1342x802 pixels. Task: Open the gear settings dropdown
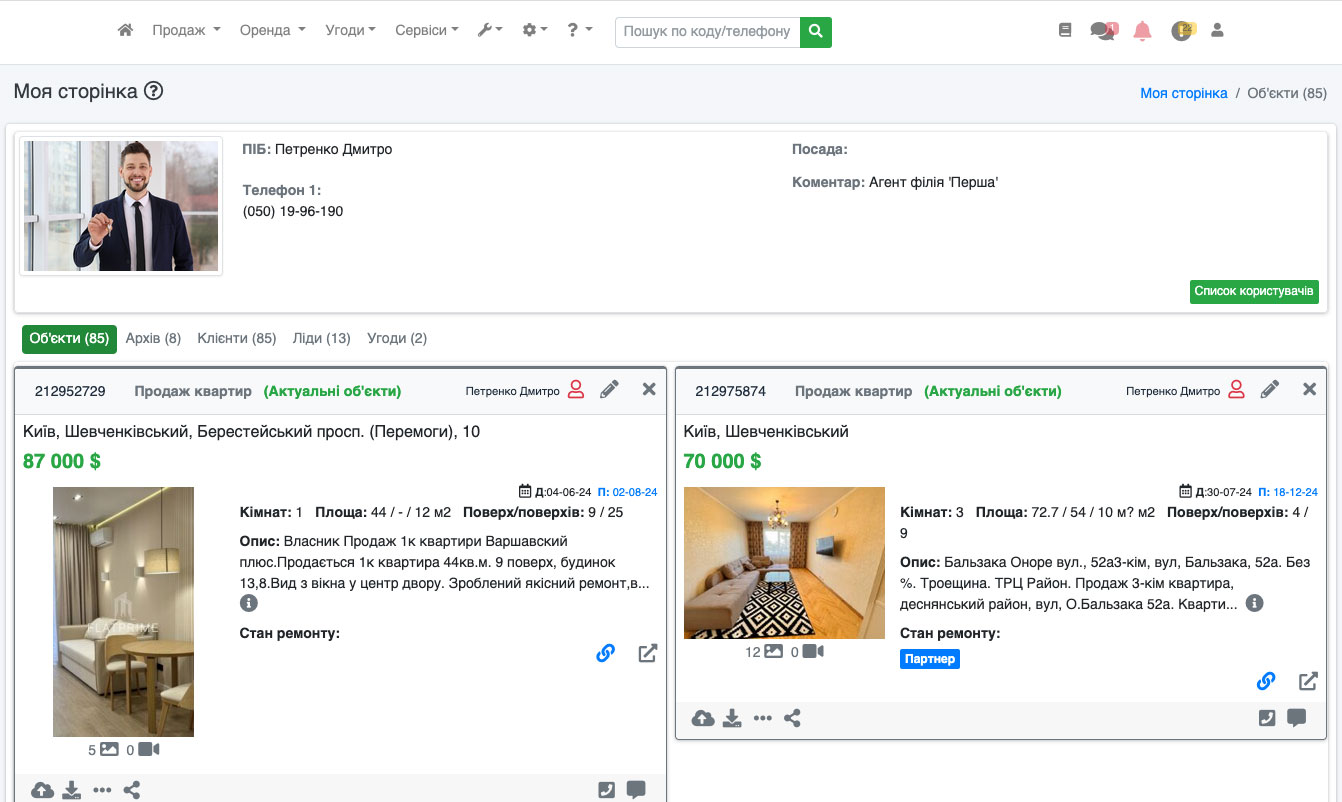click(535, 31)
